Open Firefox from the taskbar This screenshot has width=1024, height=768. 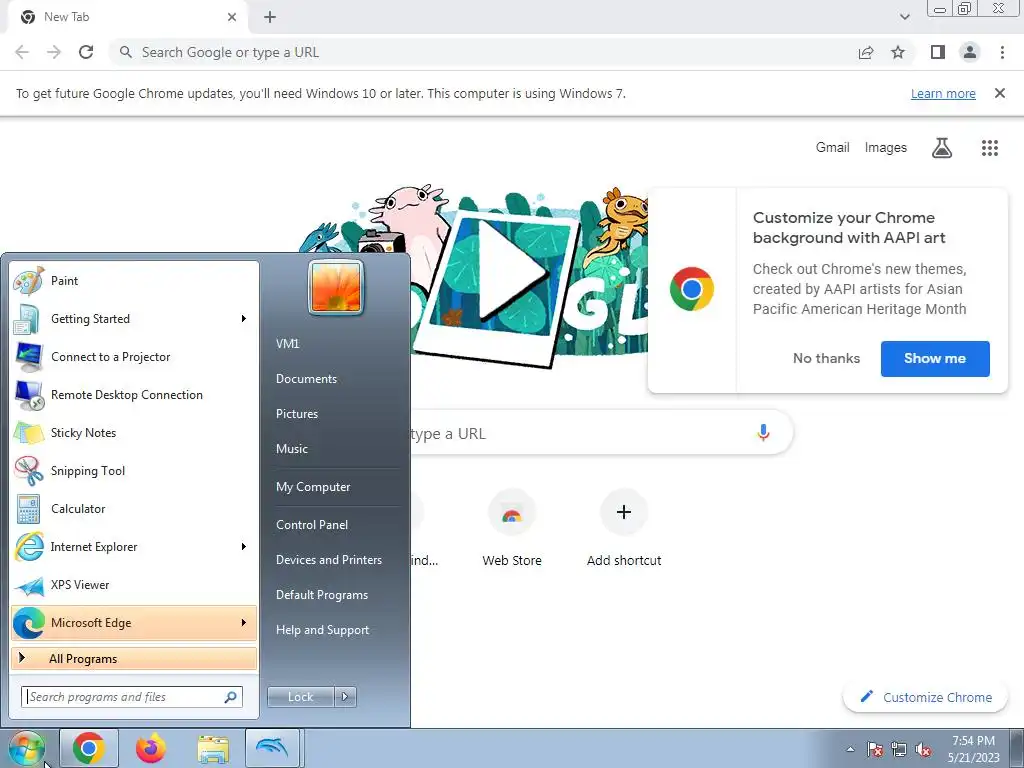click(x=151, y=748)
